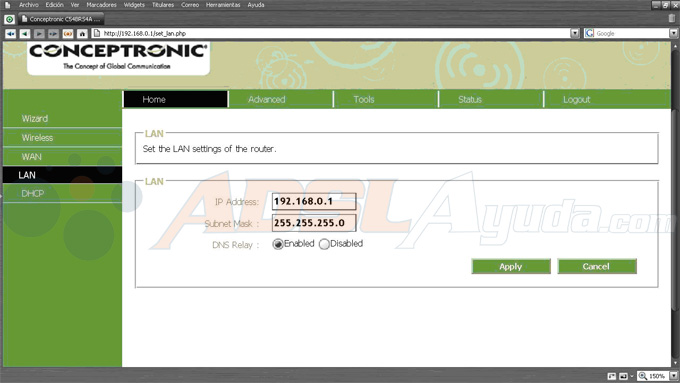Go back using the green back arrow
This screenshot has height=383, width=680.
point(25,33)
